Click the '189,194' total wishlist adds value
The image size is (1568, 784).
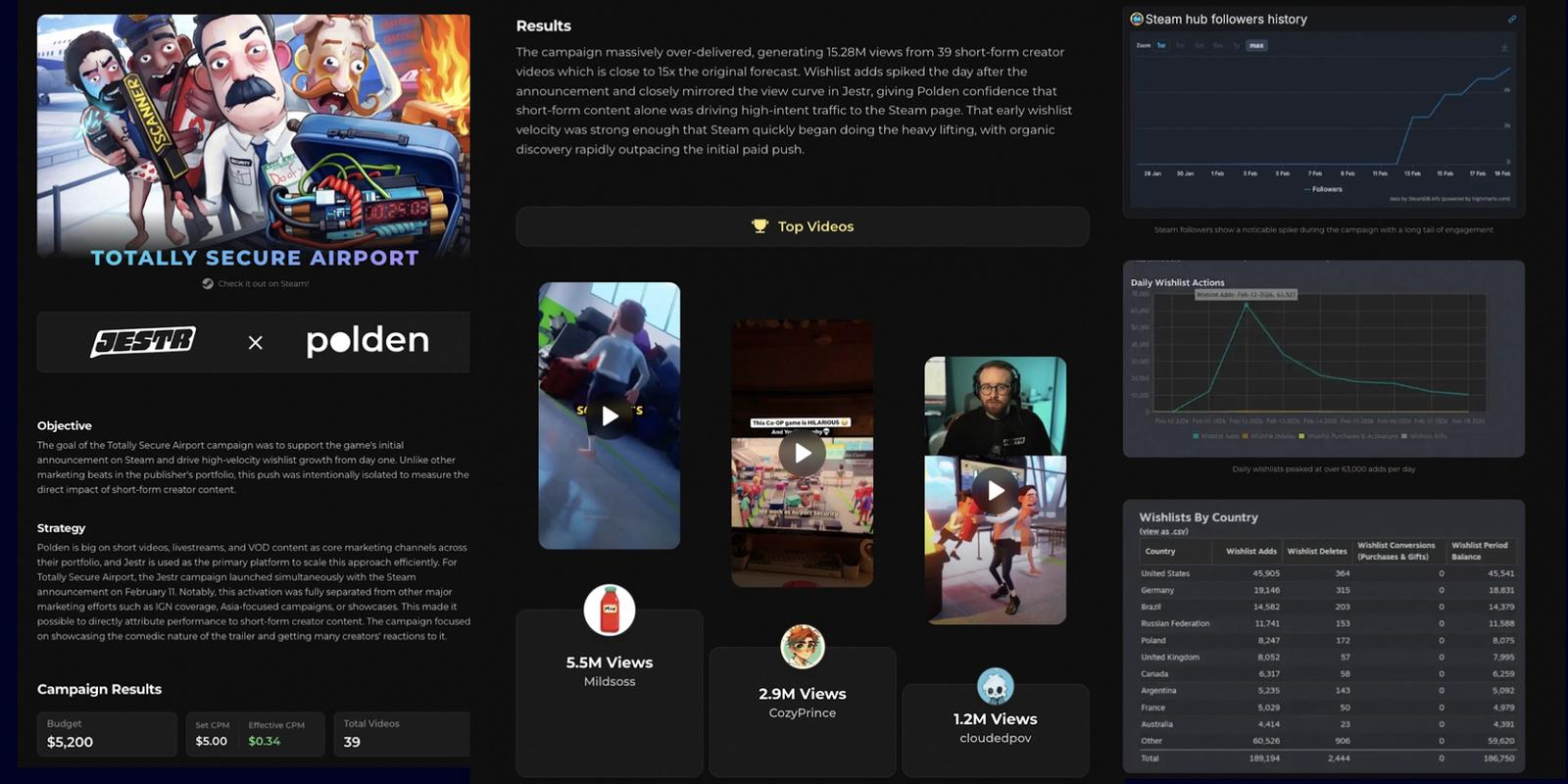click(x=1264, y=759)
